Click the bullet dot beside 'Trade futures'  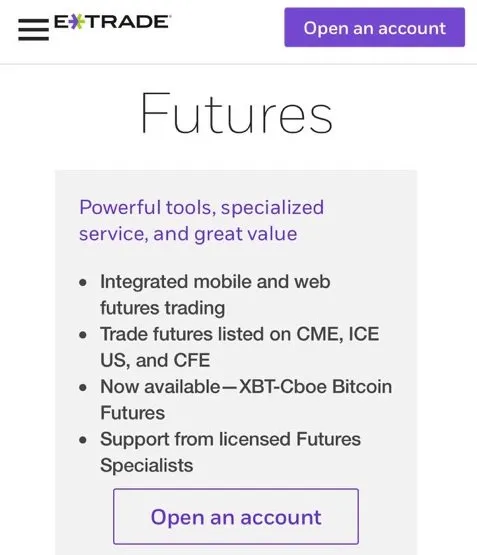[83, 335]
